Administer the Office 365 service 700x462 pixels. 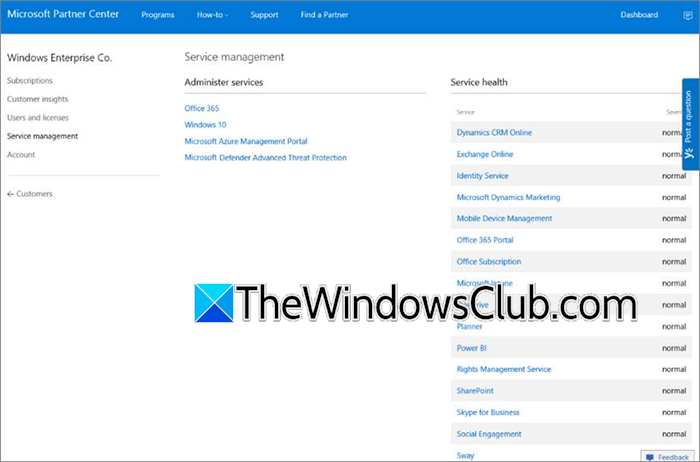click(x=202, y=108)
